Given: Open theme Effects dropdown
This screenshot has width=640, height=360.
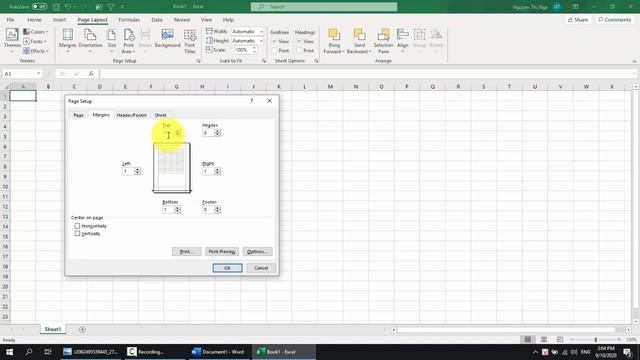Looking at the screenshot, I should coord(36,51).
